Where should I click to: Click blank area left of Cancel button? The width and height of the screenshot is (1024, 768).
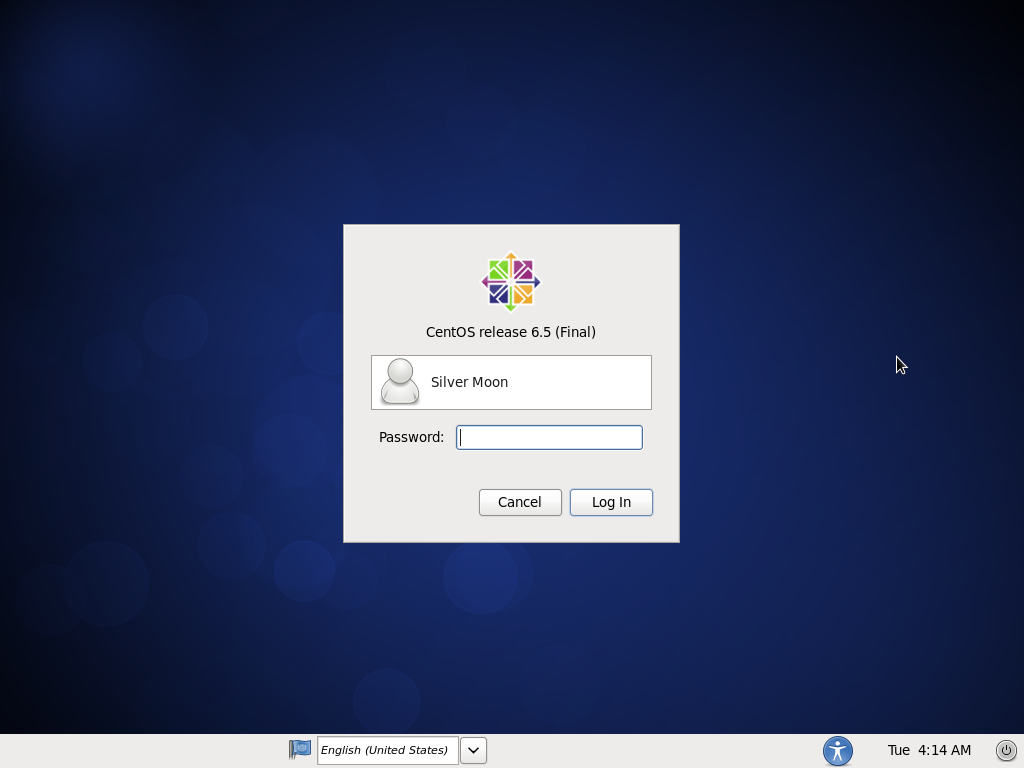410,502
